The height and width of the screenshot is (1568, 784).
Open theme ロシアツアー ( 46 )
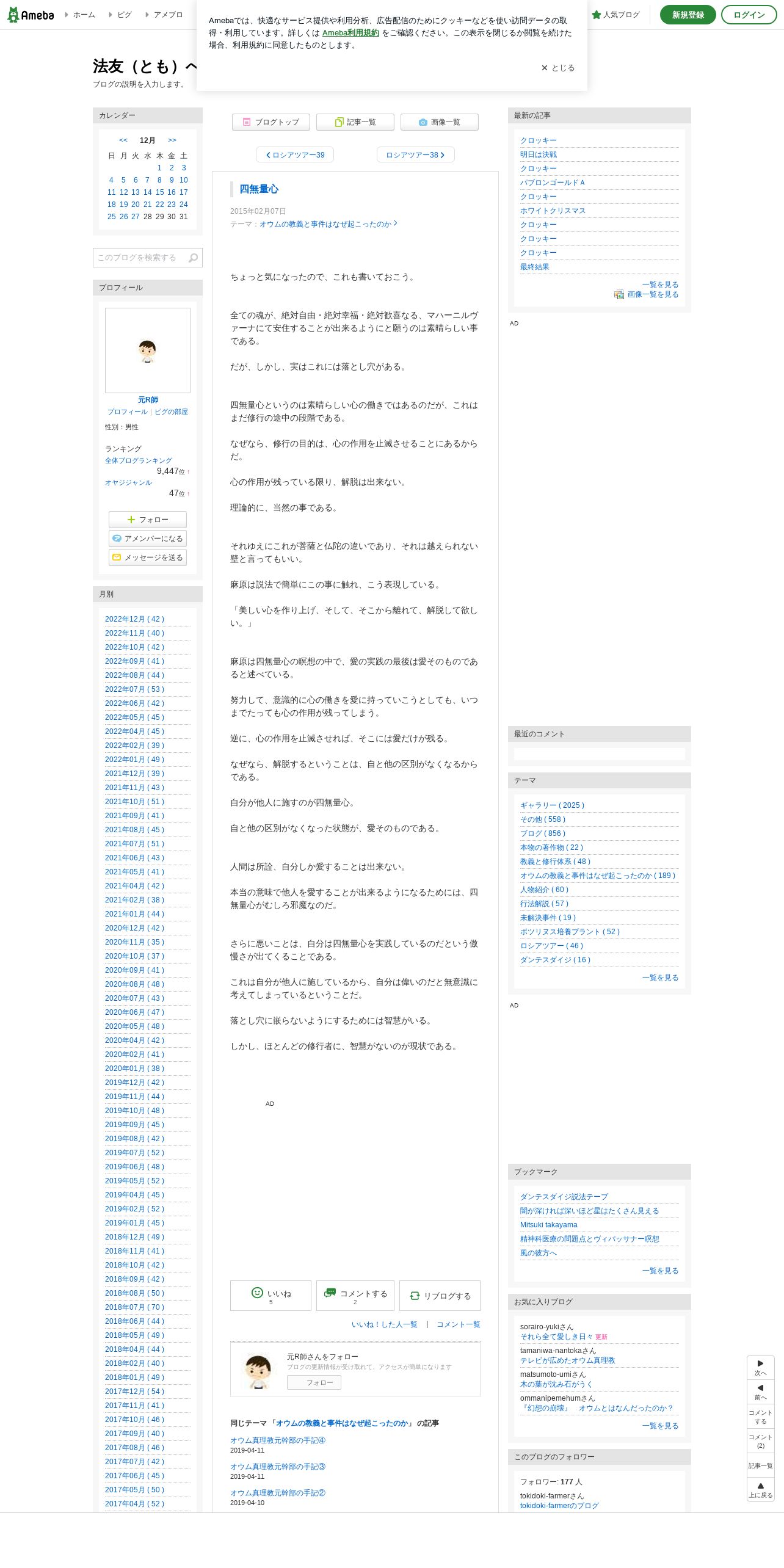[x=552, y=946]
